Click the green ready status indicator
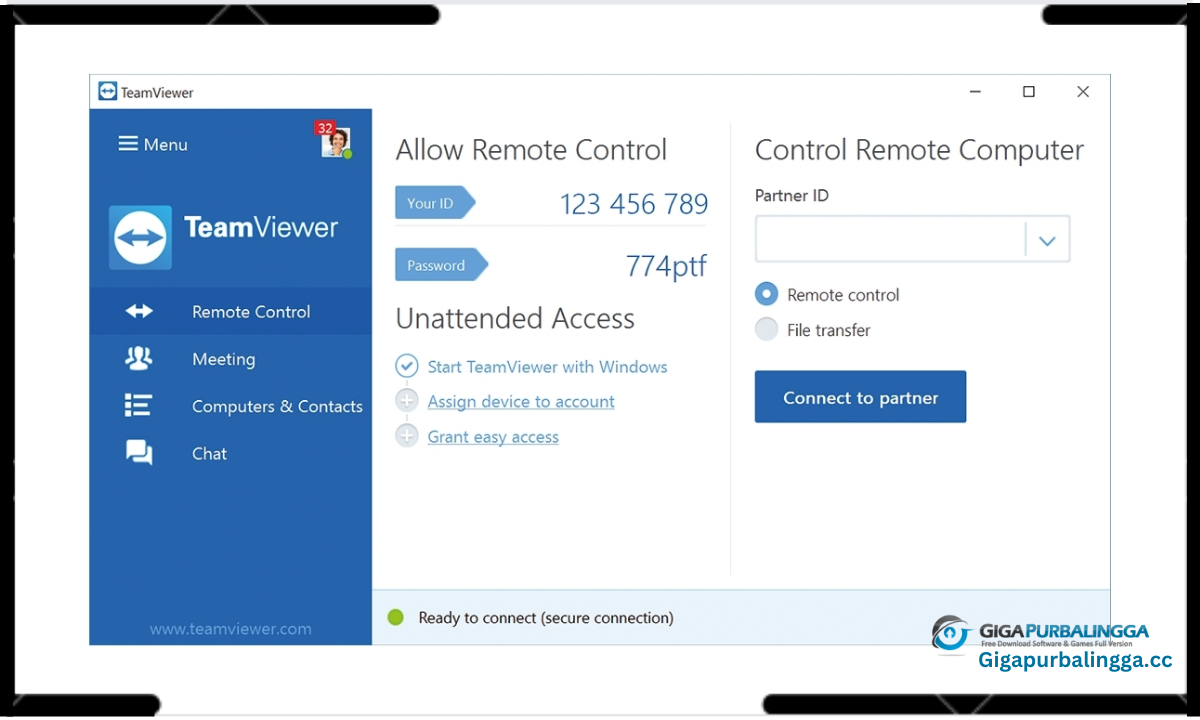Viewport: 1200px width, 720px height. [395, 617]
